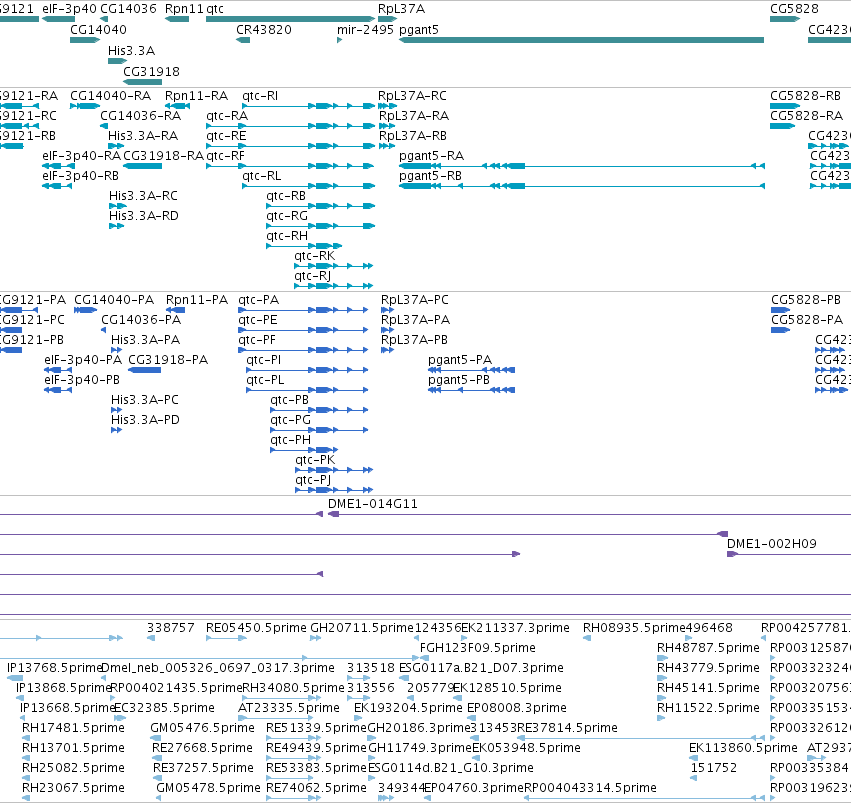Select the eIF-3p40-PA protein label
Viewport: 851px width, 803px height.
83,360
